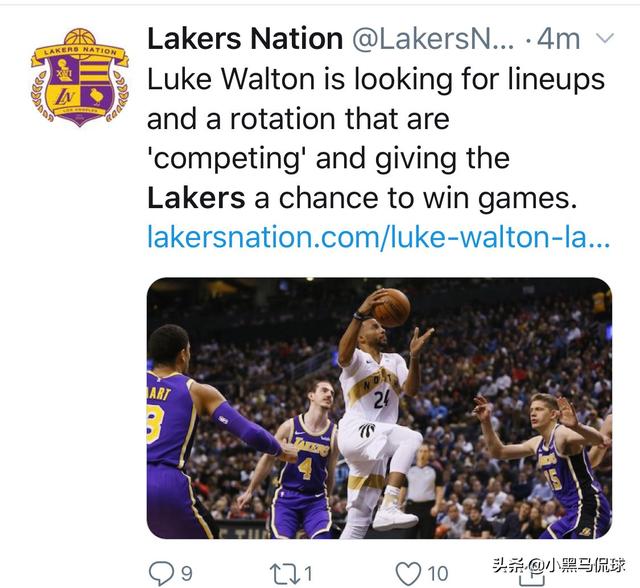Tap the share icon under the tweet
640x588 pixels.
pos(531,576)
